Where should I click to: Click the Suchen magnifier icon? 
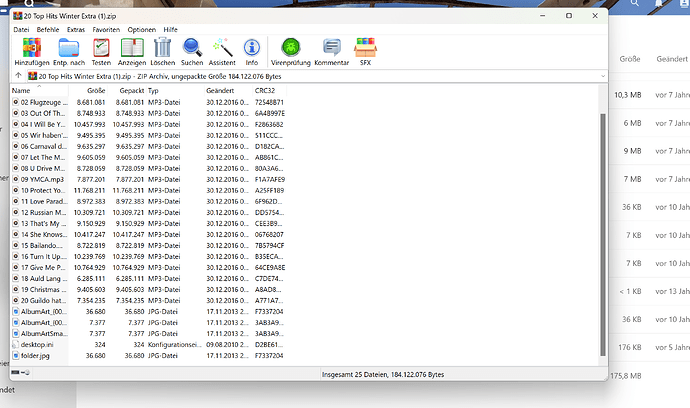click(x=192, y=48)
